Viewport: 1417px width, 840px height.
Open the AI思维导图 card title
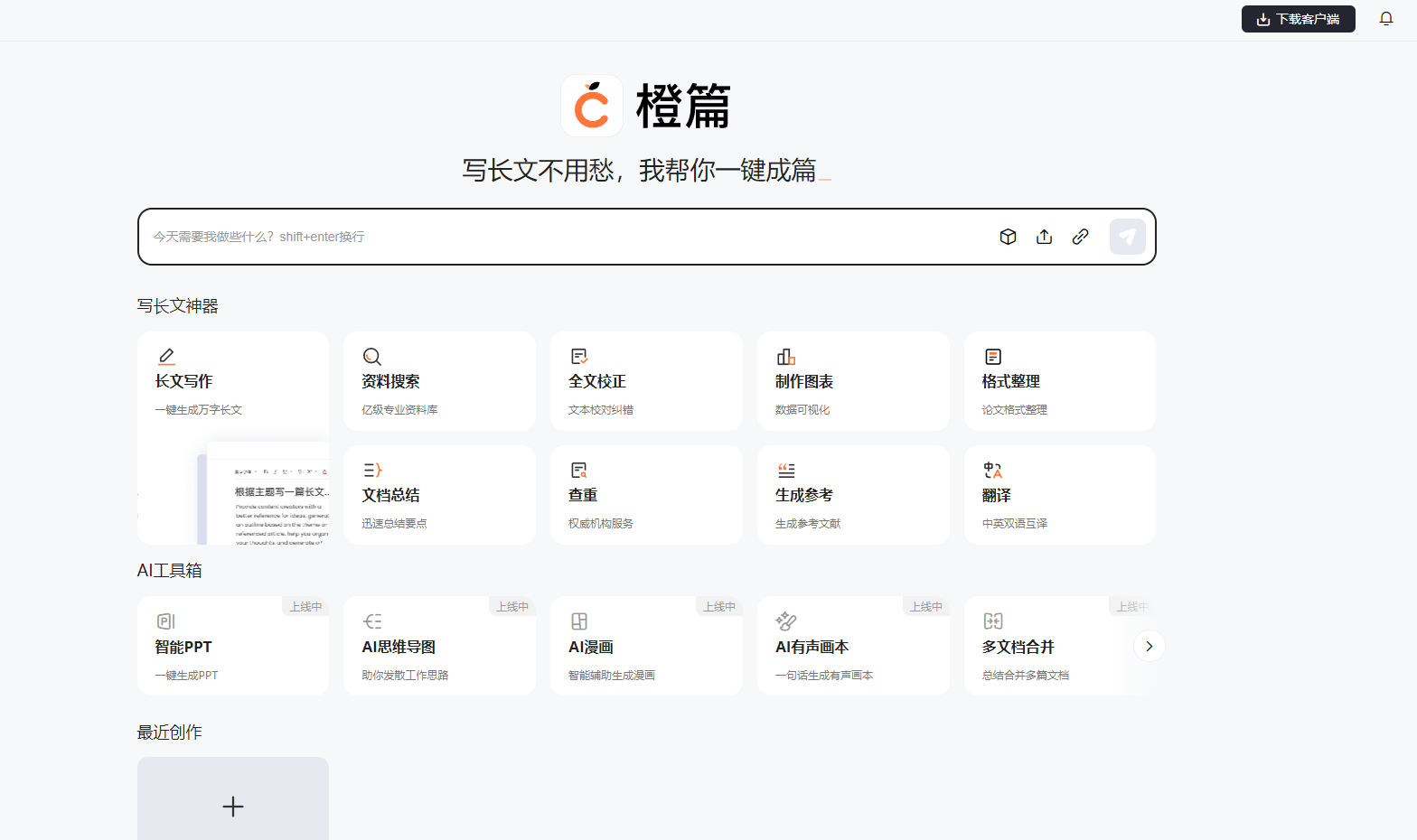399,648
